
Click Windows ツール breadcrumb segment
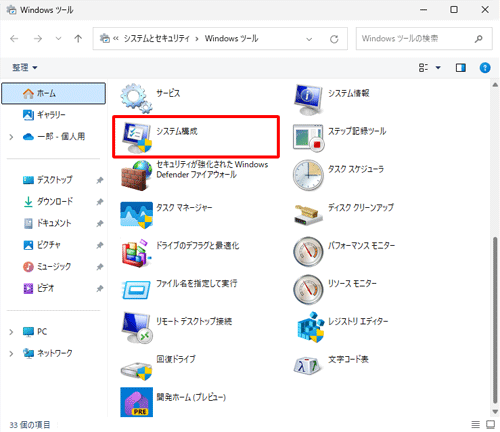(x=231, y=39)
